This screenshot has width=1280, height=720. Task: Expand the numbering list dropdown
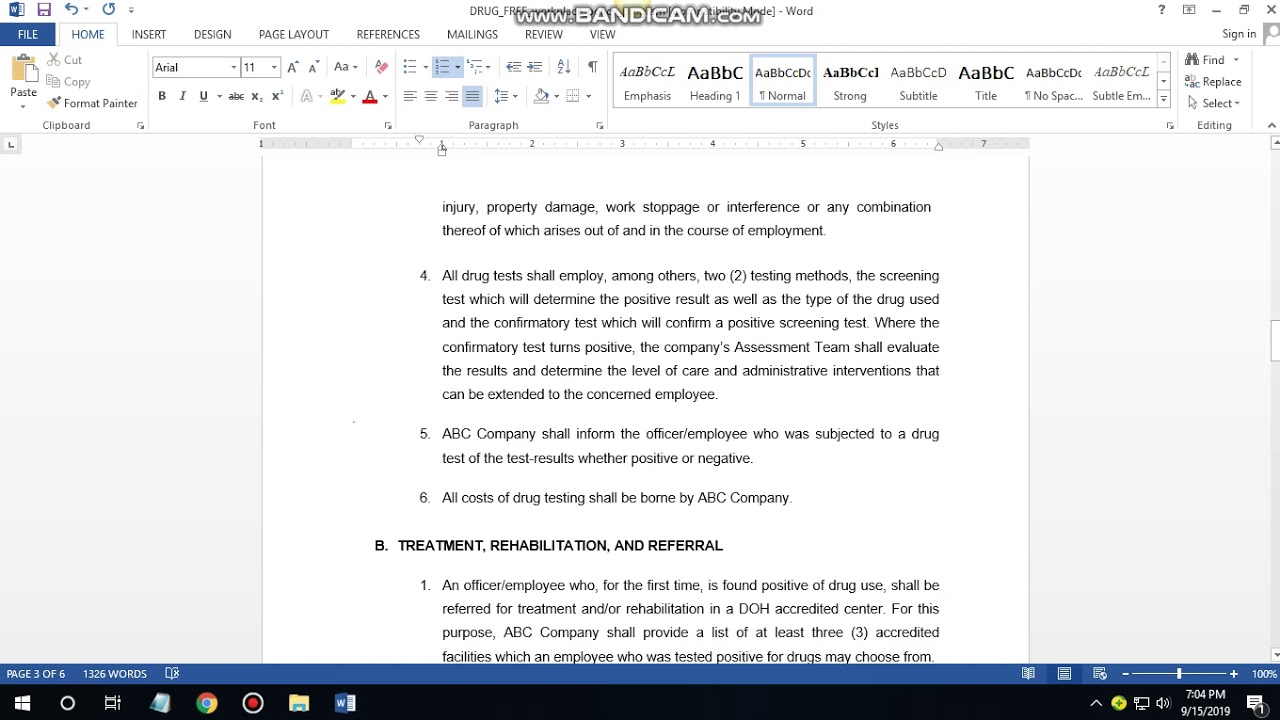pos(458,67)
